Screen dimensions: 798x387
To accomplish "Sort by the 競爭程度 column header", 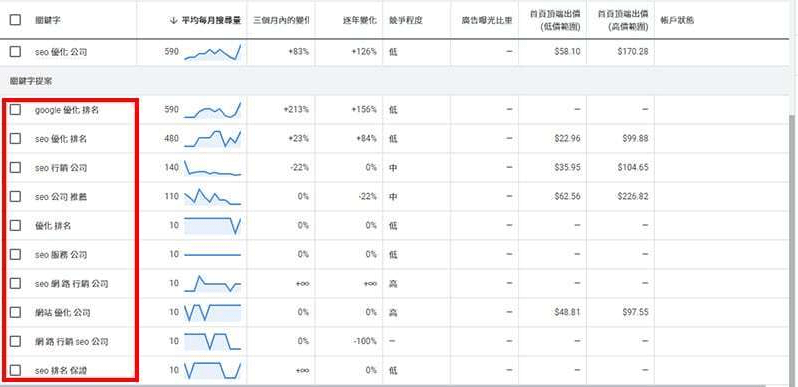I will coord(406,20).
